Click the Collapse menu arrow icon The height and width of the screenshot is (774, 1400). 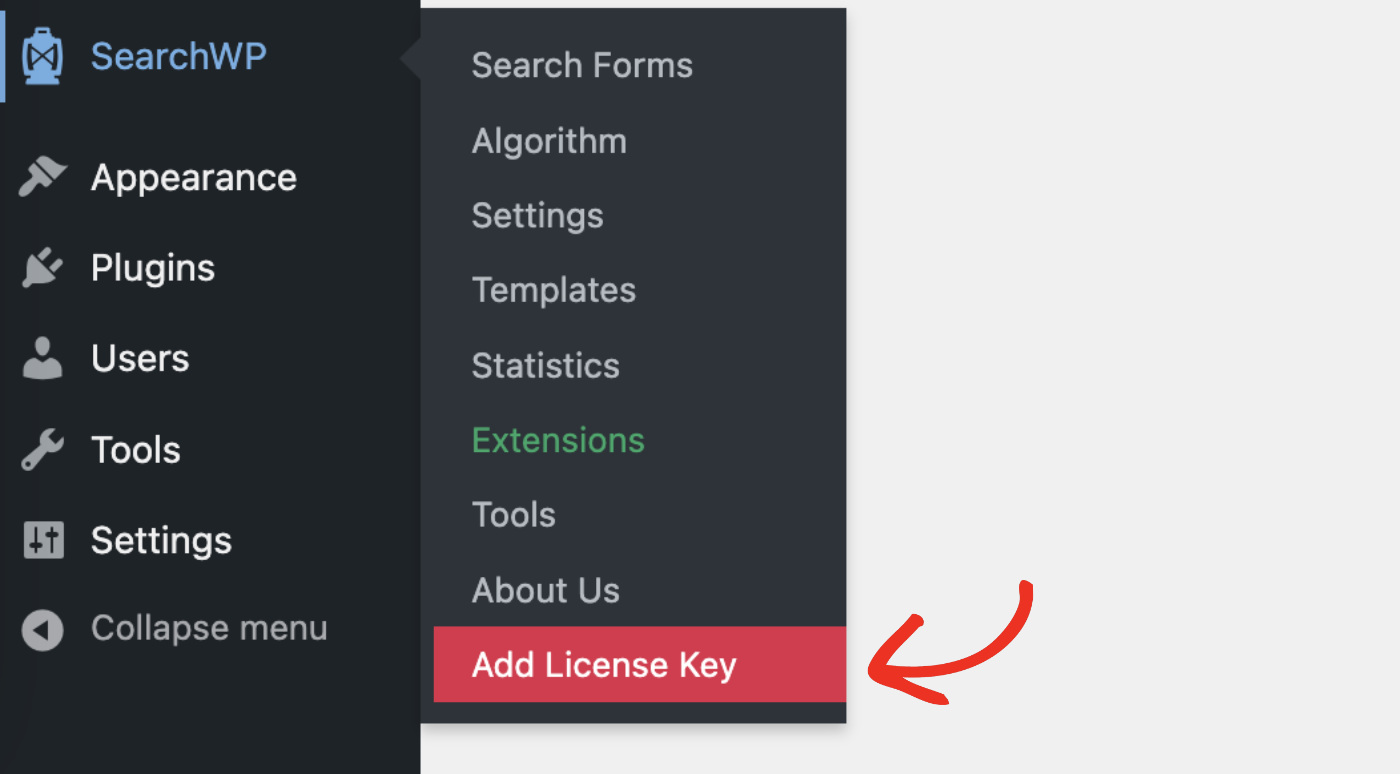click(x=42, y=629)
